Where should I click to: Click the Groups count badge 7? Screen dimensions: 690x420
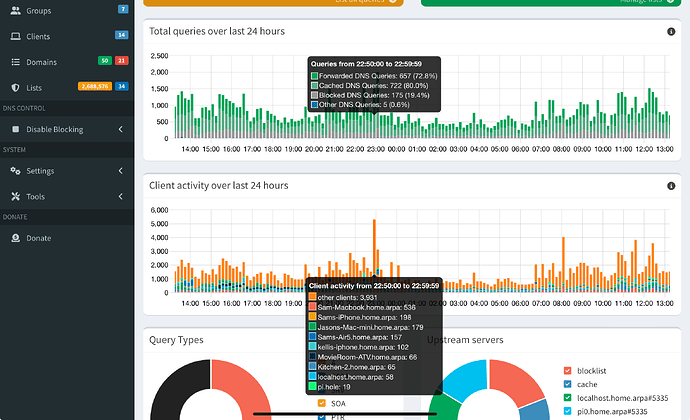[x=123, y=9]
